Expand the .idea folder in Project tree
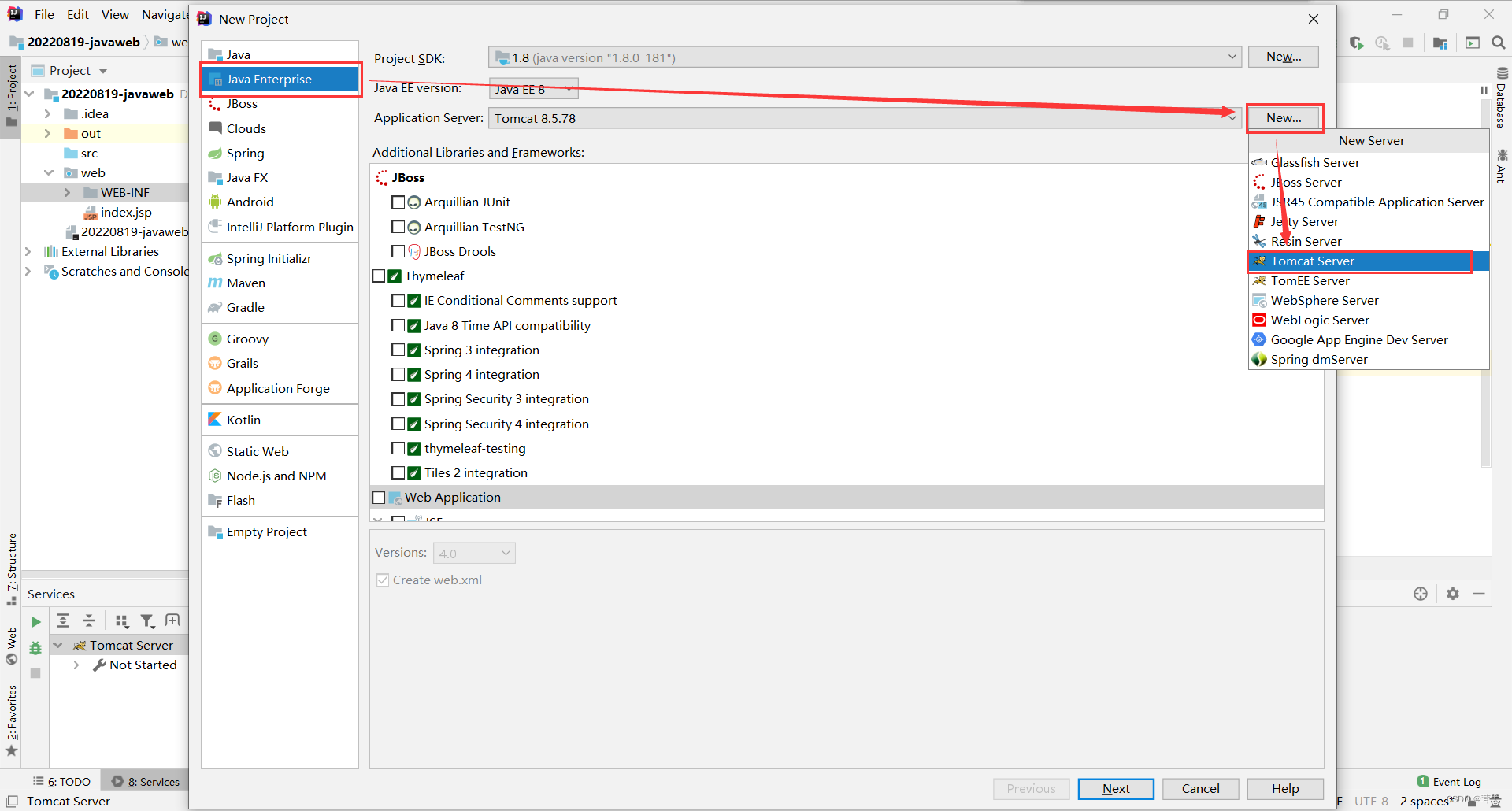The width and height of the screenshot is (1512, 811). click(48, 114)
